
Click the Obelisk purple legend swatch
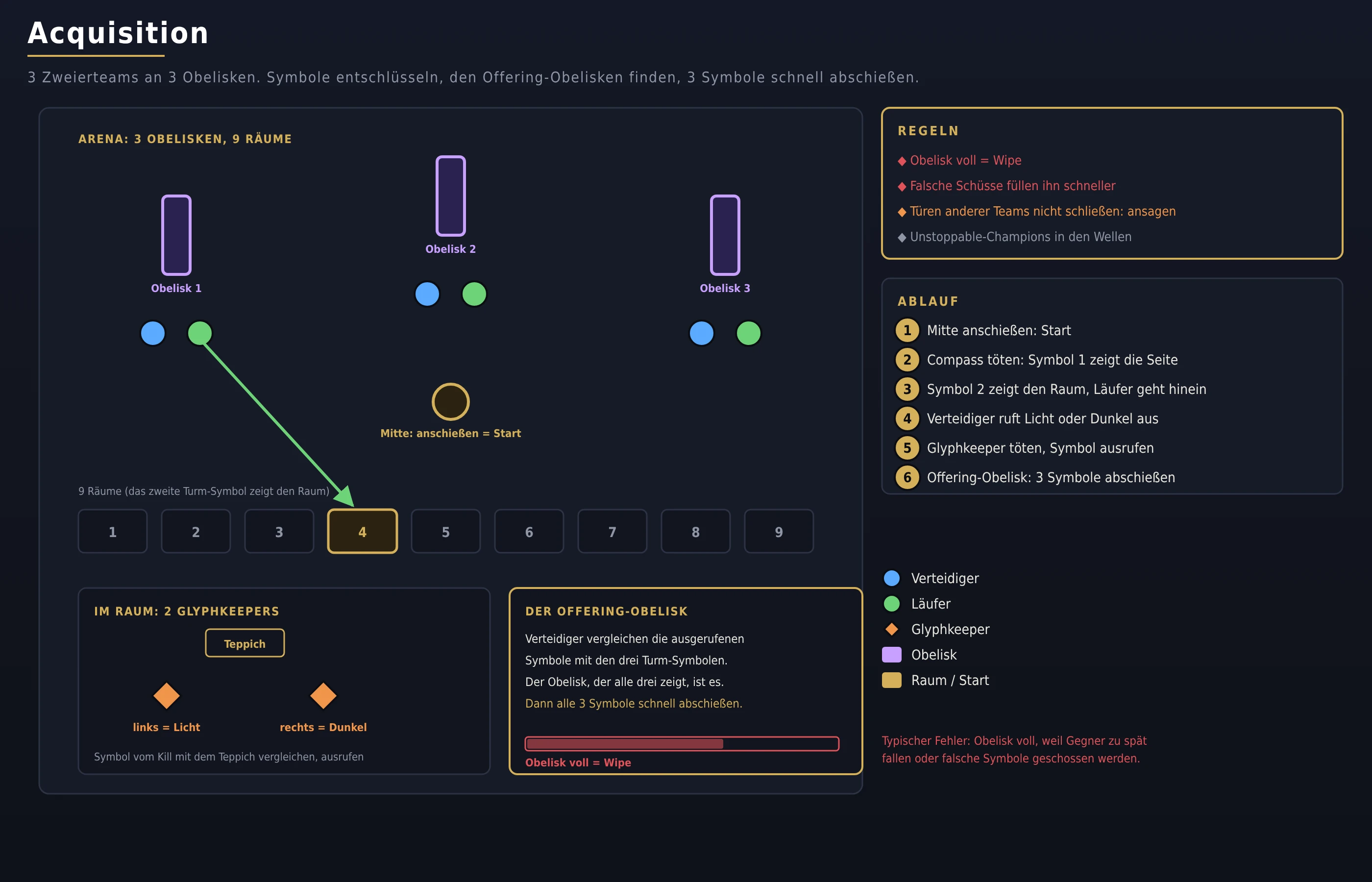pos(892,655)
